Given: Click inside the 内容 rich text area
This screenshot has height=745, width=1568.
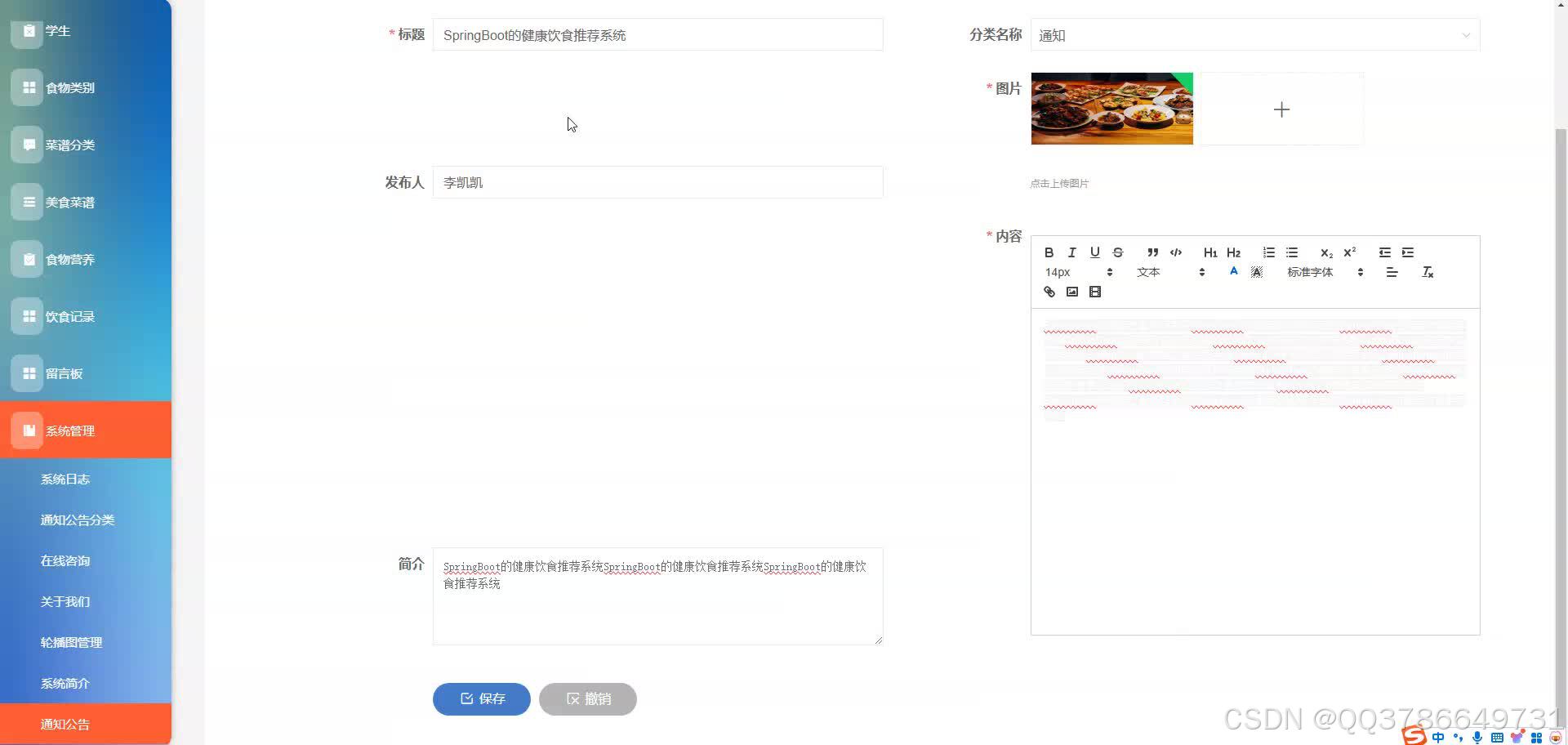Looking at the screenshot, I should 1254,471.
